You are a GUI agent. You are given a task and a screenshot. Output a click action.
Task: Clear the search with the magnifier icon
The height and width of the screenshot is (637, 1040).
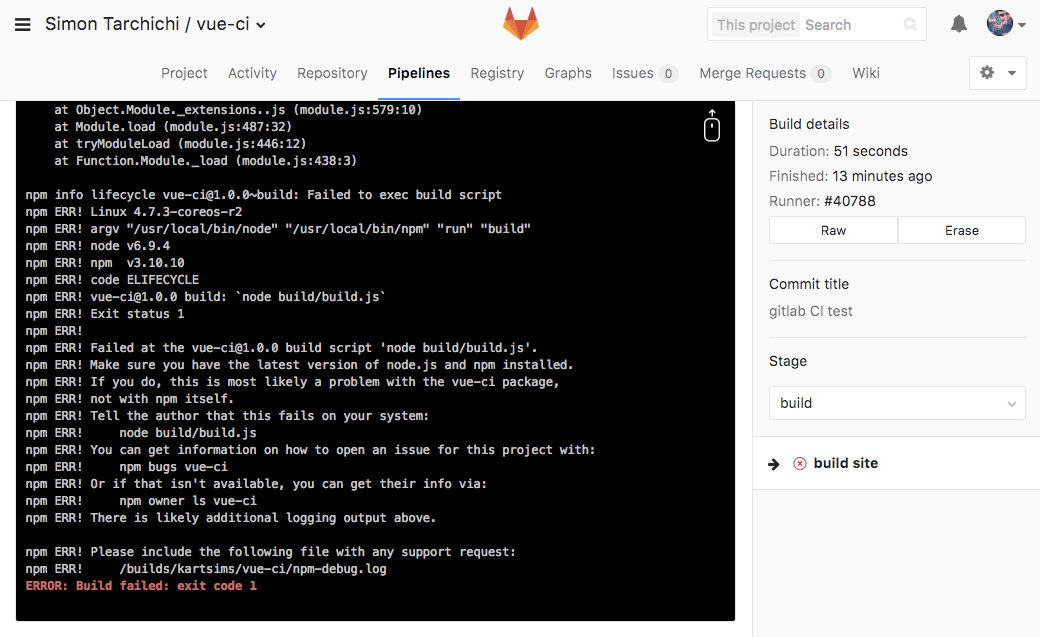point(910,24)
